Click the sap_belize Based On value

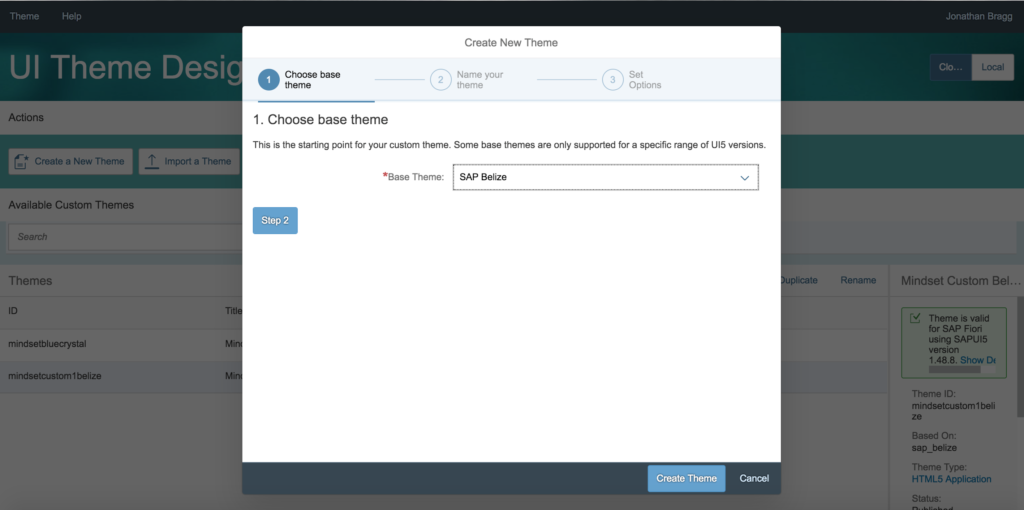(x=935, y=448)
